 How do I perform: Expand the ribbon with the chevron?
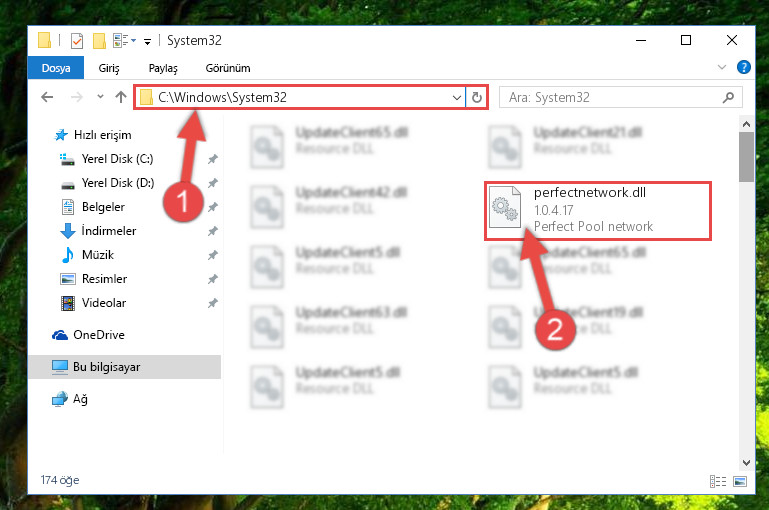point(722,67)
